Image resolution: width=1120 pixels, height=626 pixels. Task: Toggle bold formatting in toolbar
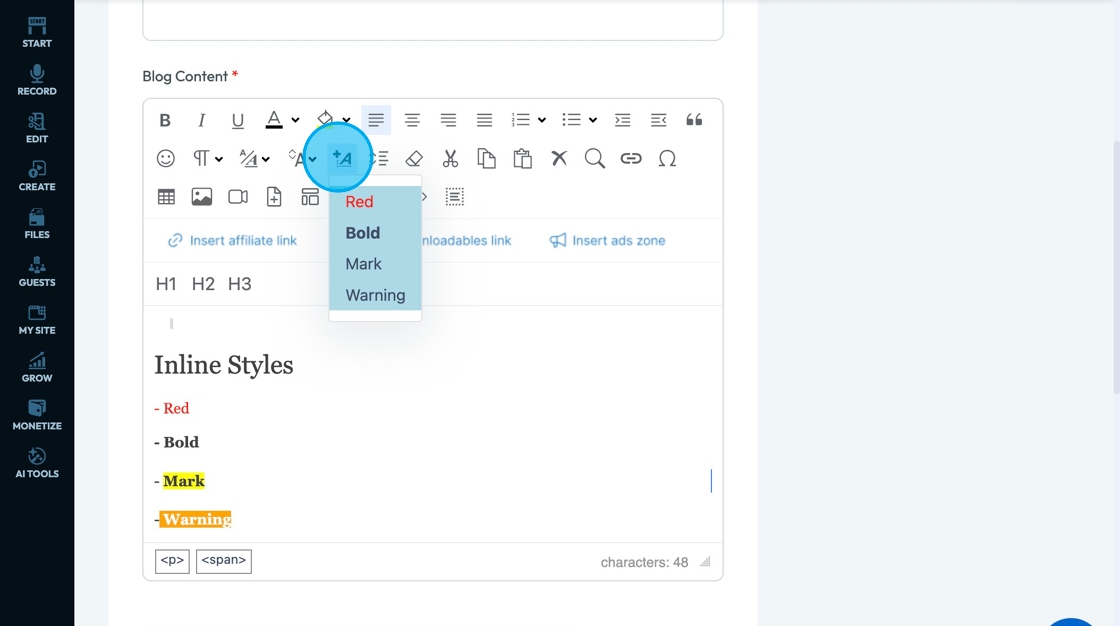tap(165, 120)
